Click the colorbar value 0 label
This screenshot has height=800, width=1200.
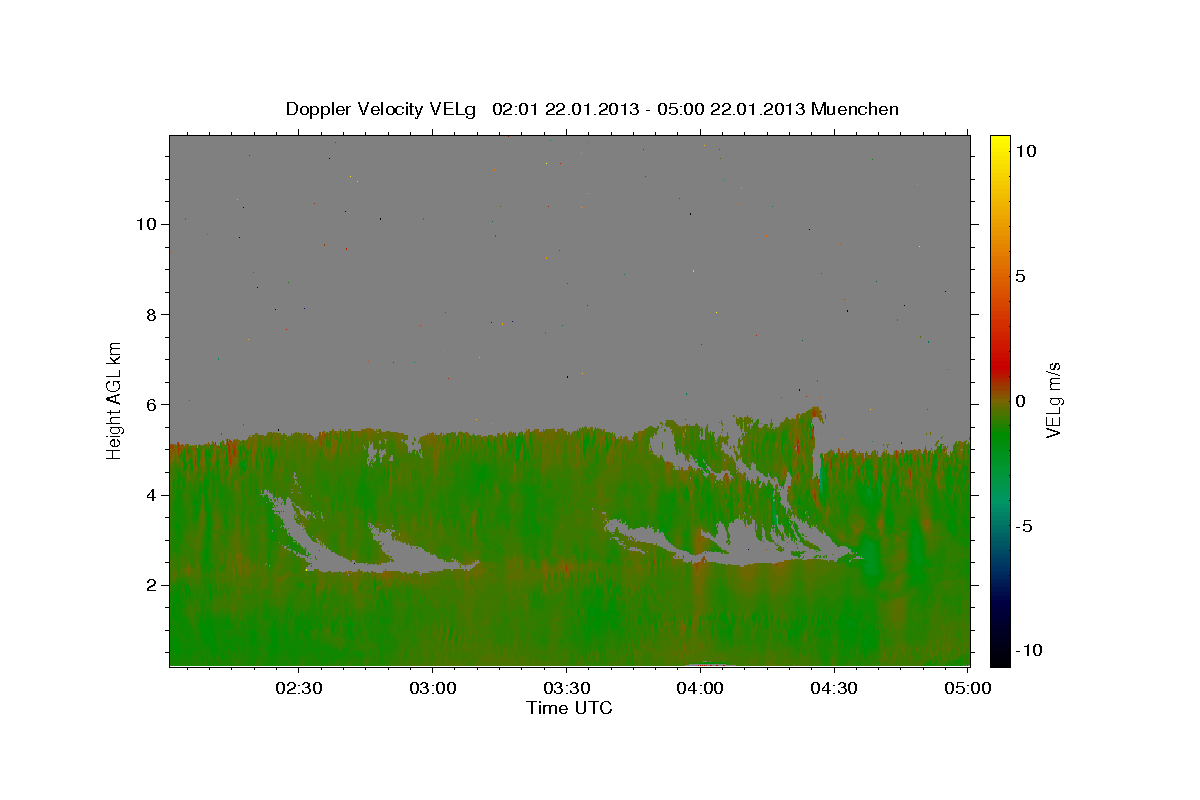(1021, 401)
